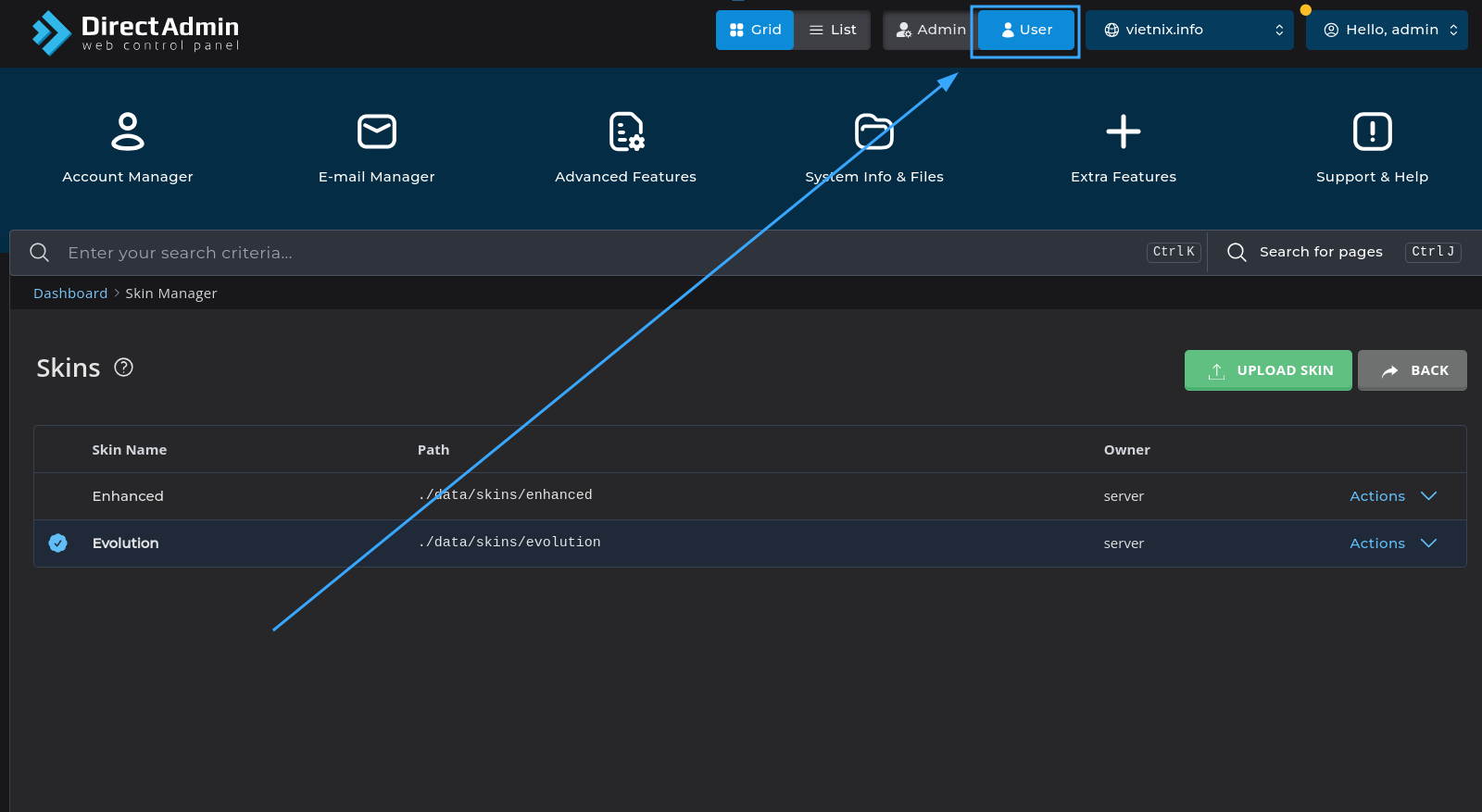Focus the search criteria input field
1482x812 pixels.
pyautogui.click(x=602, y=253)
